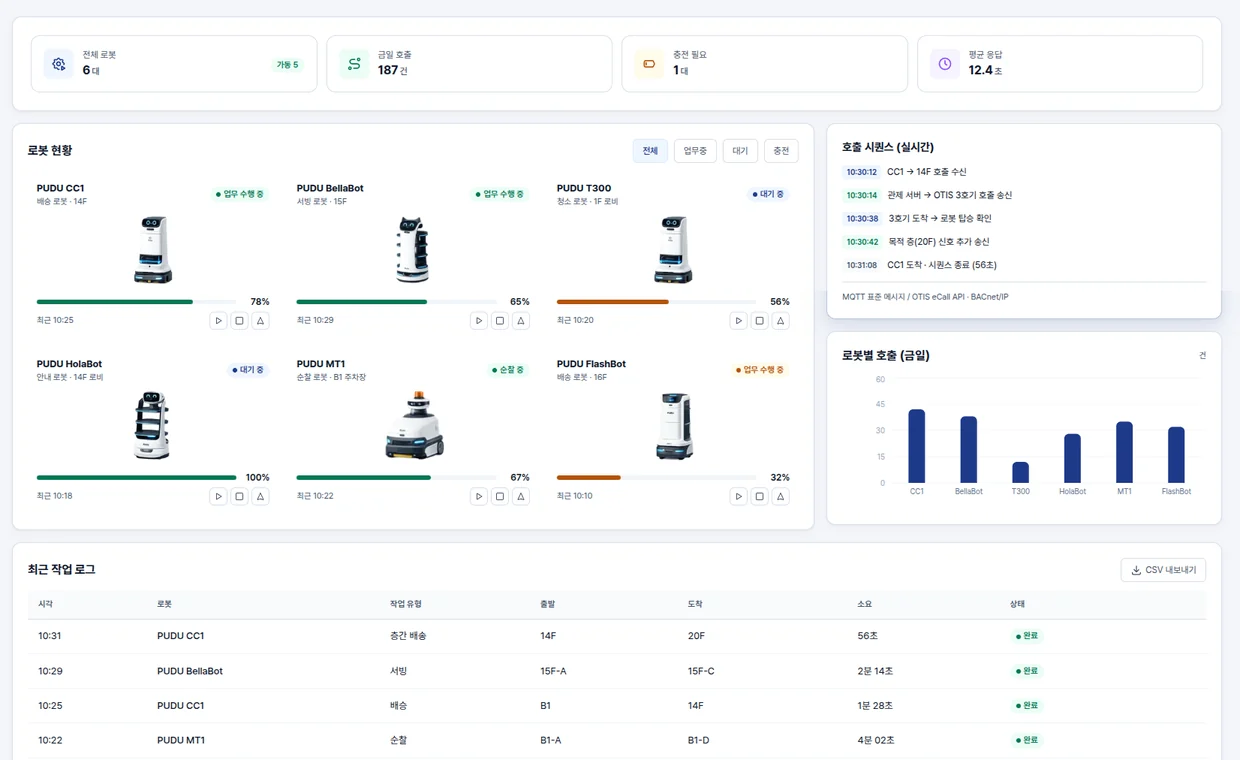This screenshot has height=760, width=1240.
Task: Click the HolaBot bar in the chart
Action: tap(1072, 458)
